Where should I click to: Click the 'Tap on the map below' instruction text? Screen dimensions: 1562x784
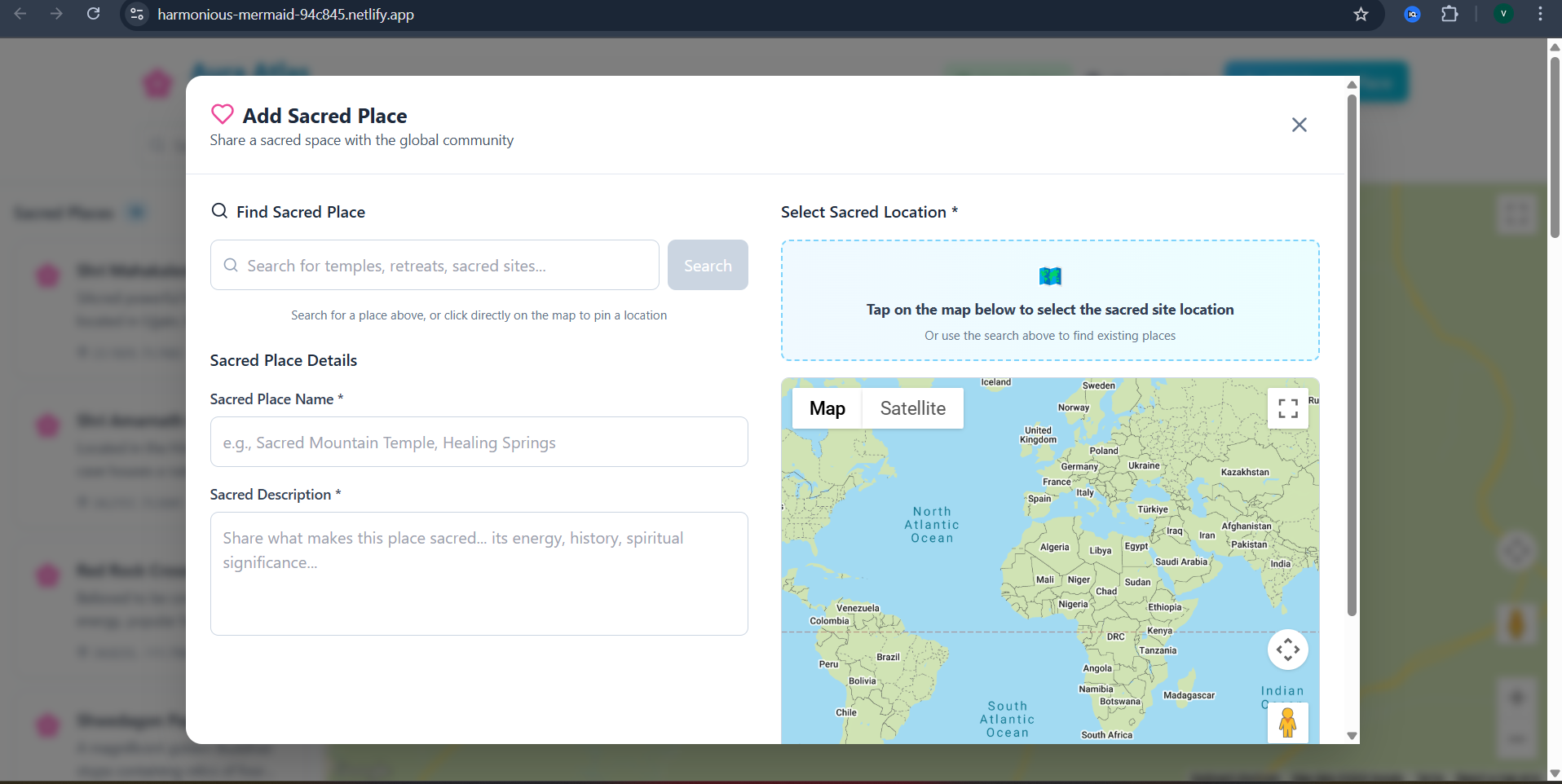coord(1050,310)
